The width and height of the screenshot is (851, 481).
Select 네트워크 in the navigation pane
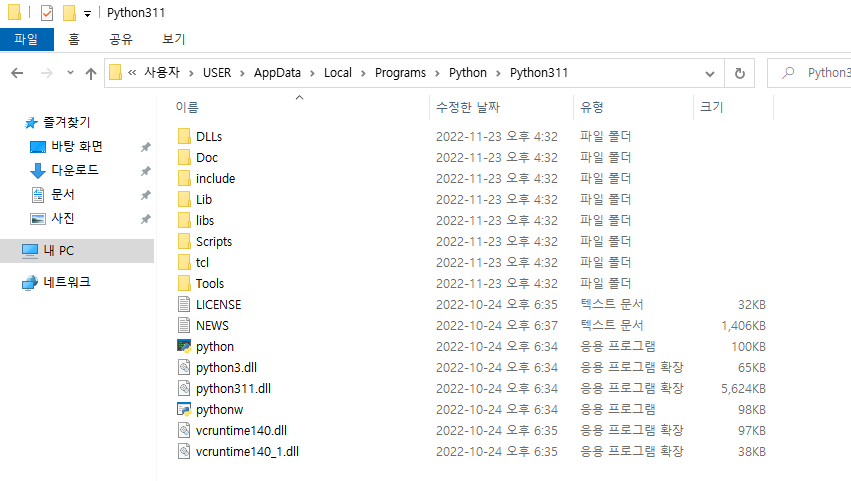(x=67, y=282)
